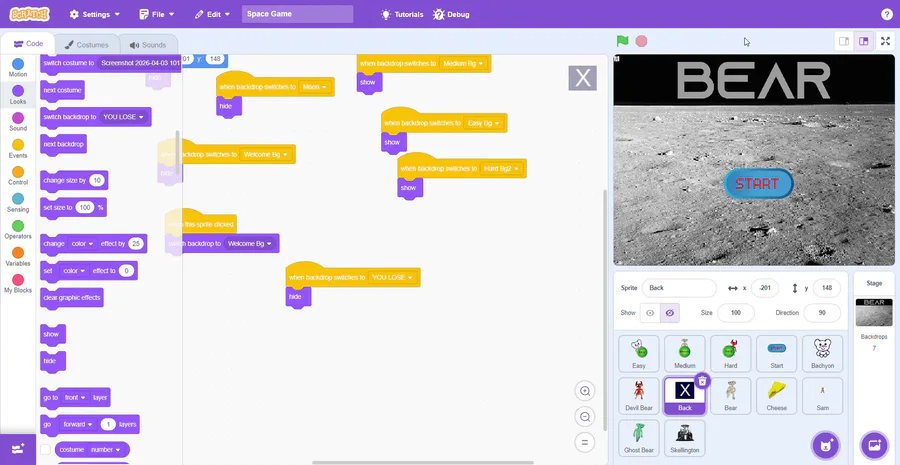This screenshot has width=900, height=465.
Task: Open the Add Extension button
Action: (x=18, y=448)
